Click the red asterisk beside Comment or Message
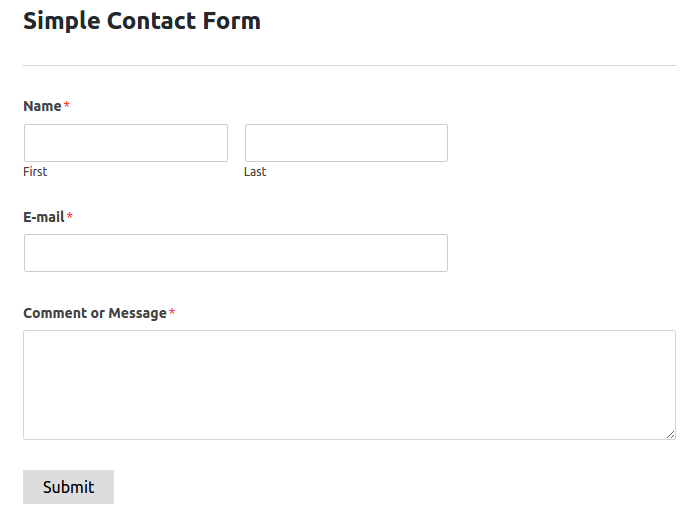Viewport: 690px width, 511px height. tap(172, 312)
